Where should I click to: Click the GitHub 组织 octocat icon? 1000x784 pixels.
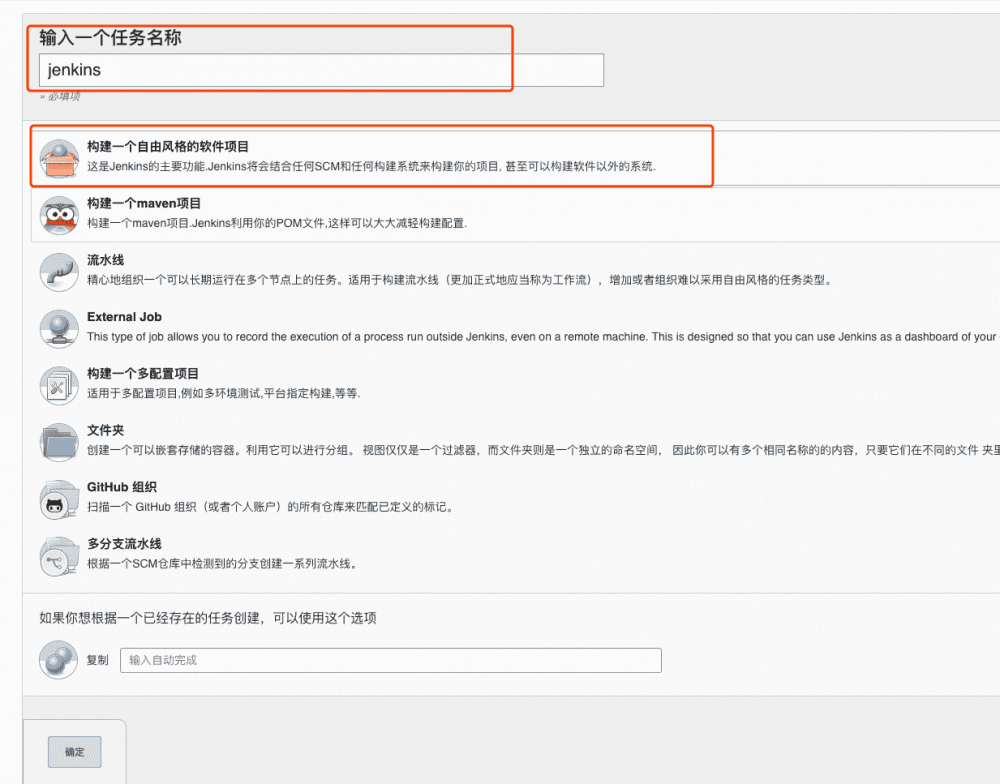click(58, 497)
